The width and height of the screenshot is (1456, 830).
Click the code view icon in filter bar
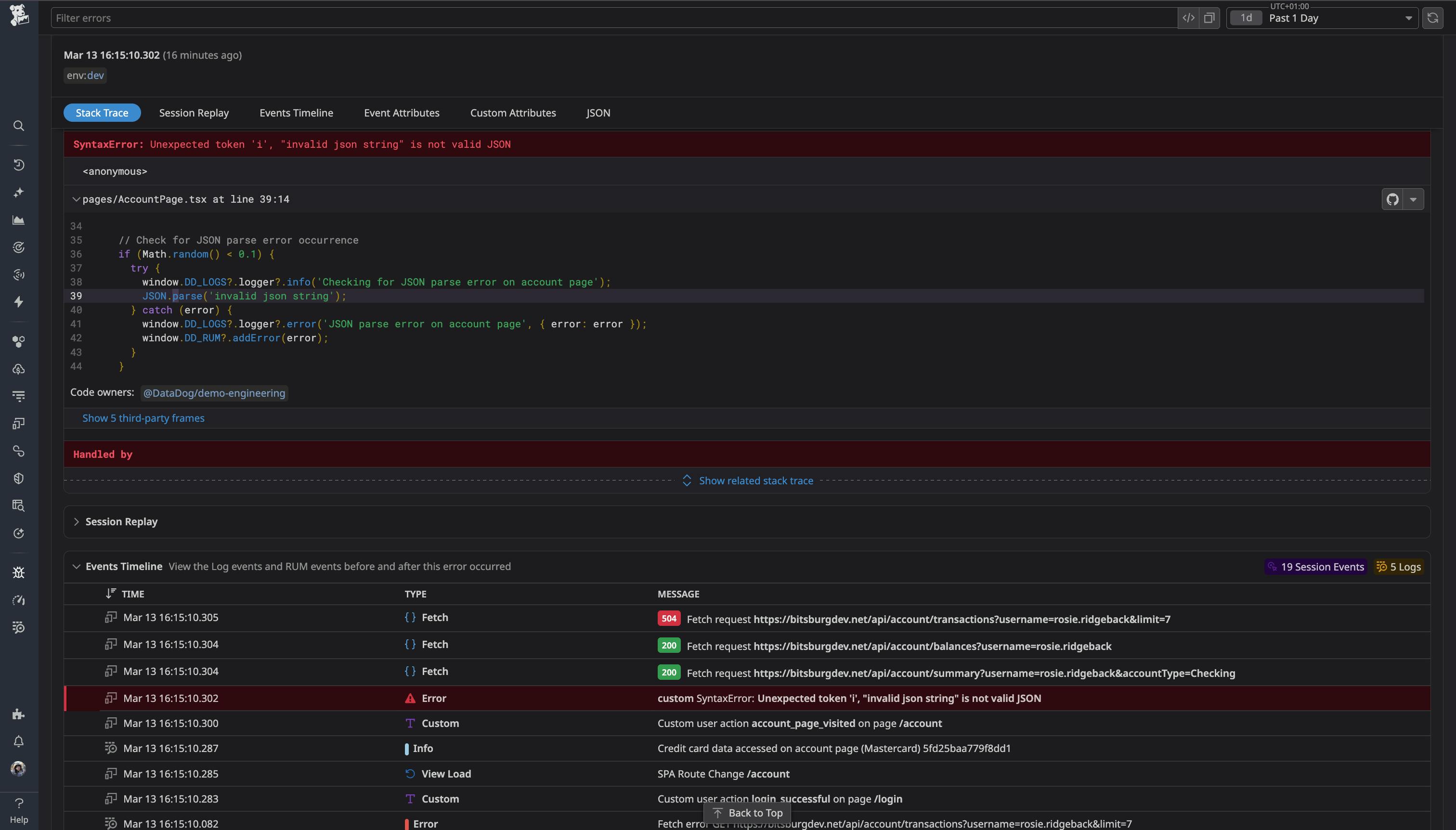click(1188, 18)
